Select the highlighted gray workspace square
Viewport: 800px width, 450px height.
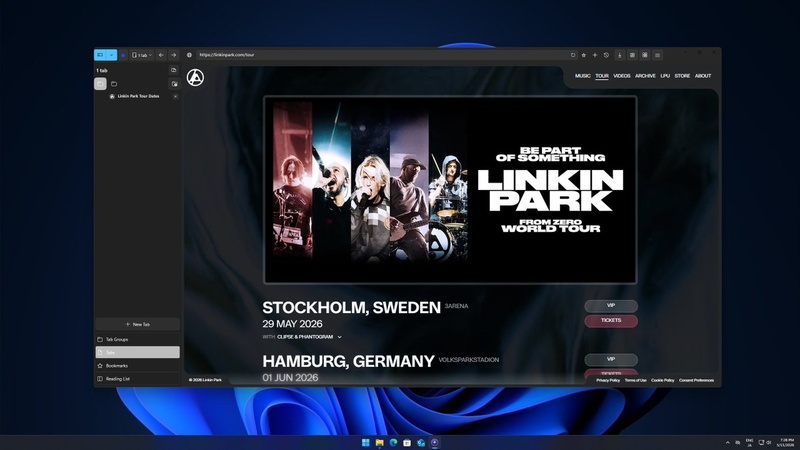coord(101,84)
